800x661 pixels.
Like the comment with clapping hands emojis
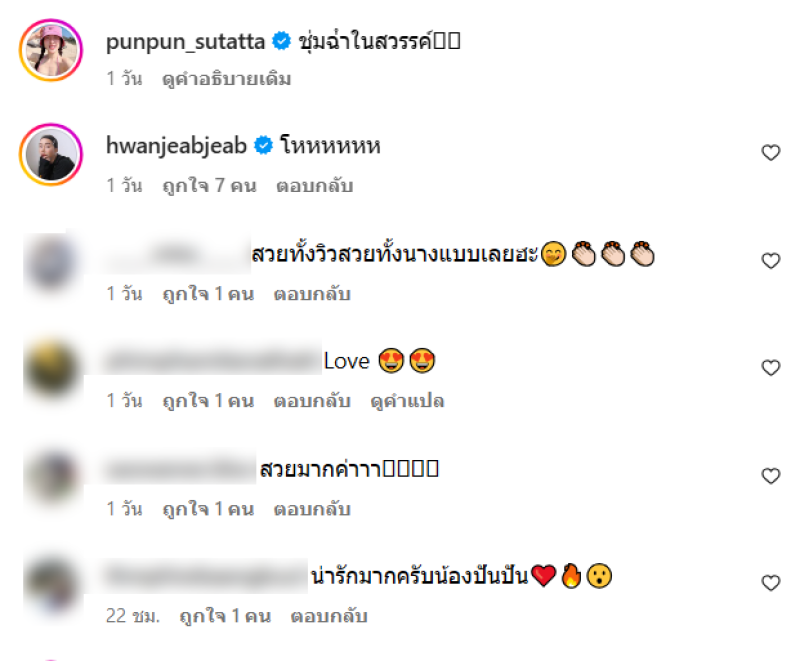(x=770, y=260)
